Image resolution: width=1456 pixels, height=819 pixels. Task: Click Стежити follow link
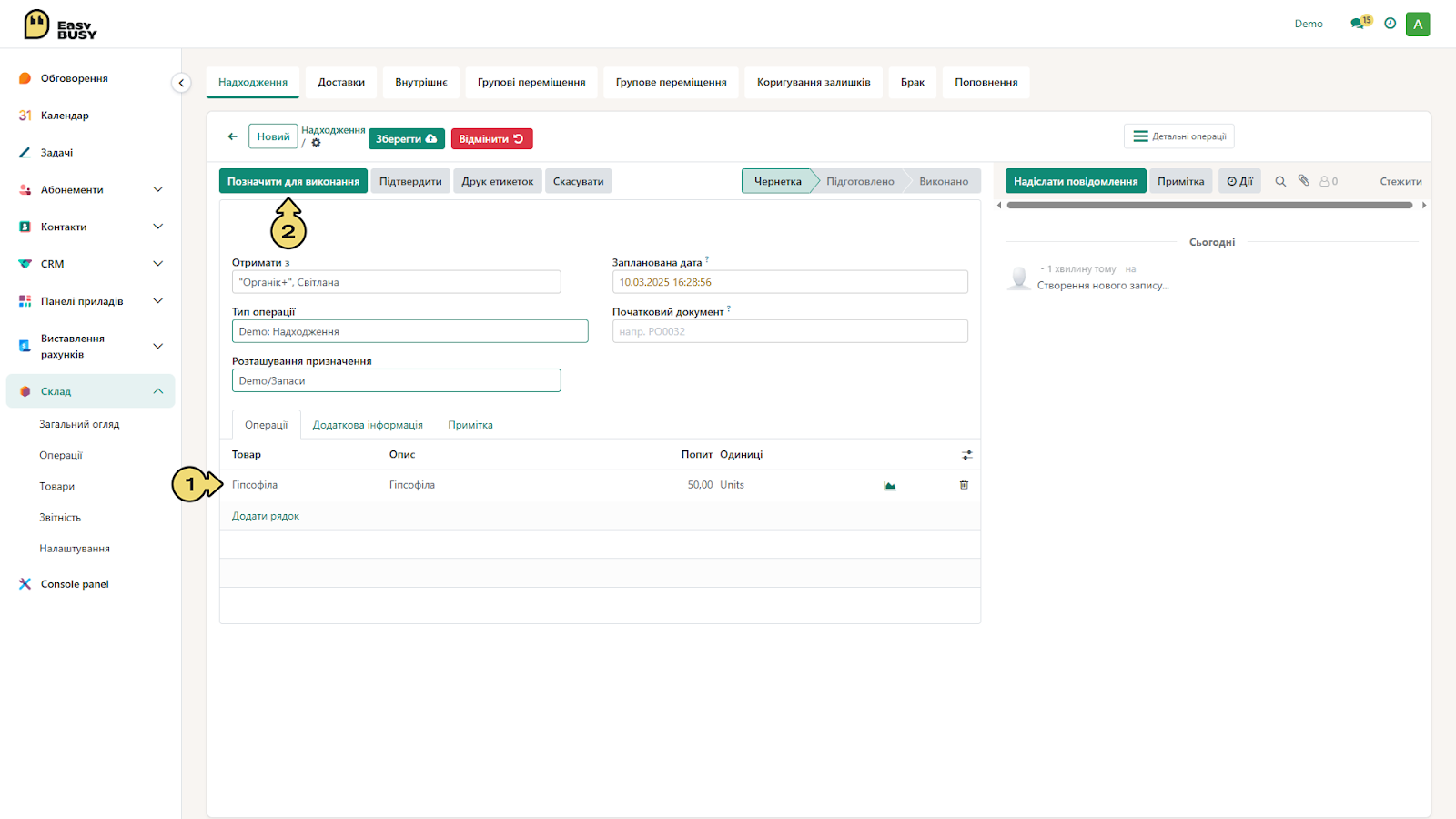point(1400,181)
